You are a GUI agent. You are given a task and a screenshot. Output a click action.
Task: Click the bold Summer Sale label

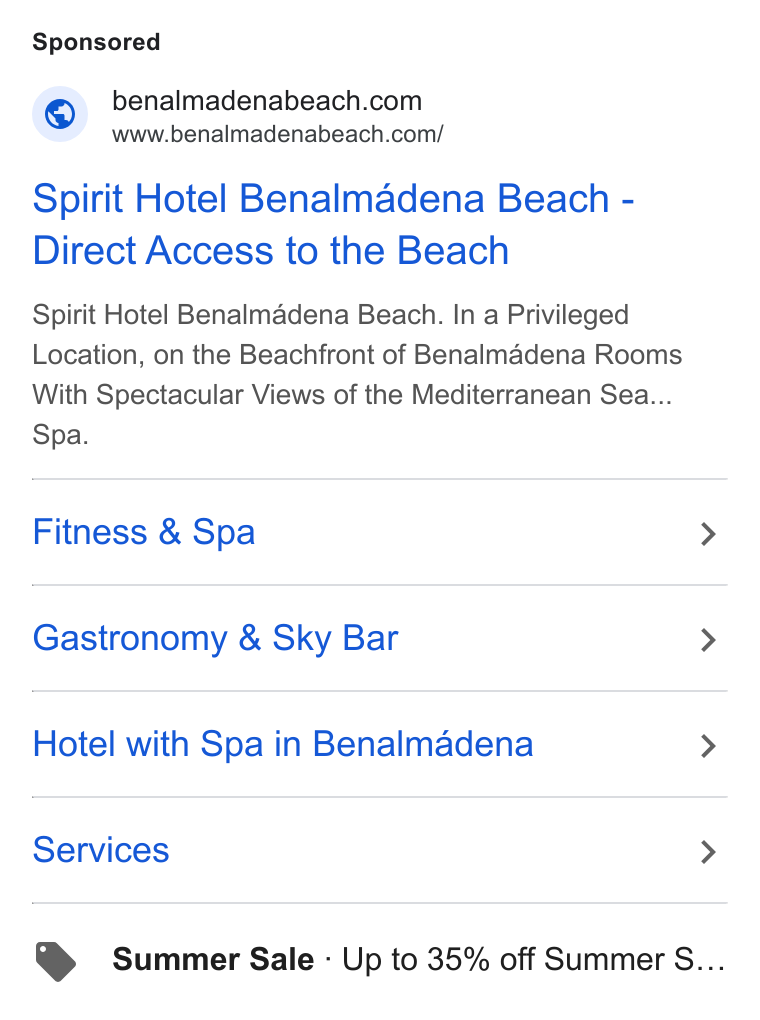point(213,960)
